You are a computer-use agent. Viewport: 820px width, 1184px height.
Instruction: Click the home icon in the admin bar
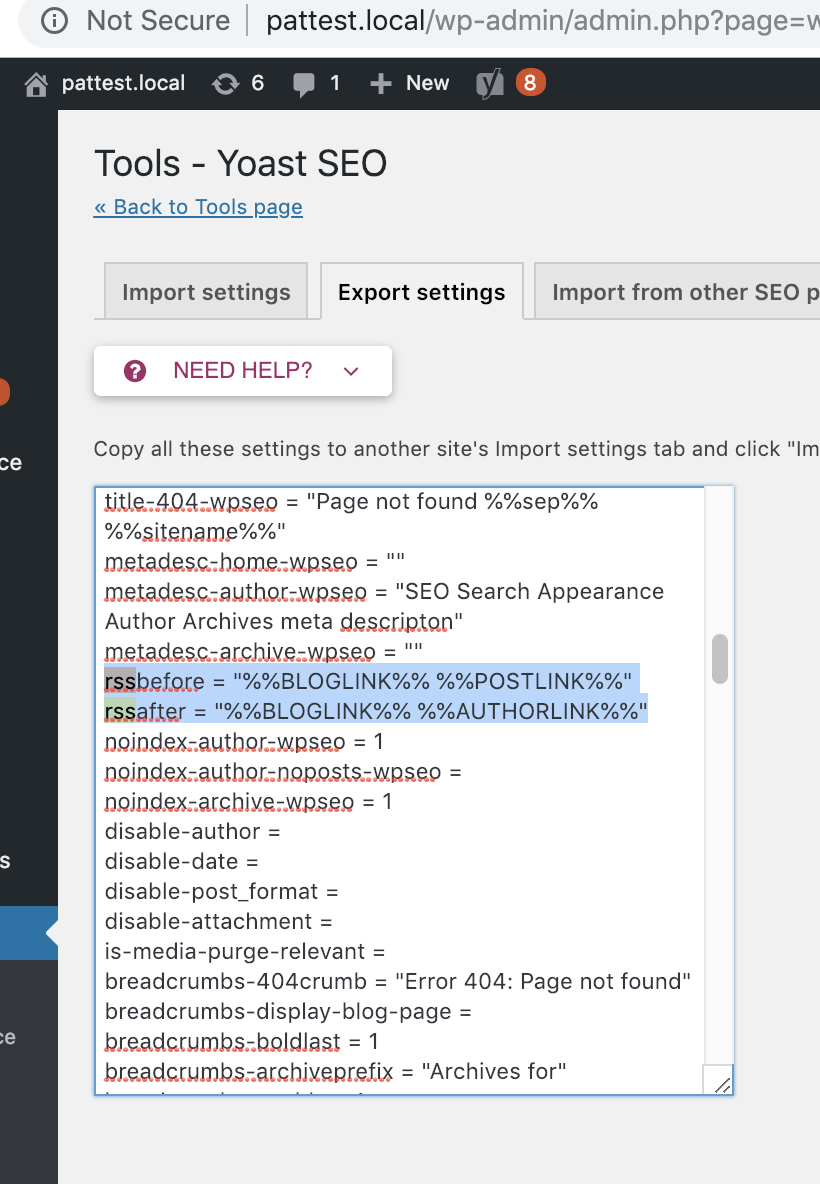[36, 83]
